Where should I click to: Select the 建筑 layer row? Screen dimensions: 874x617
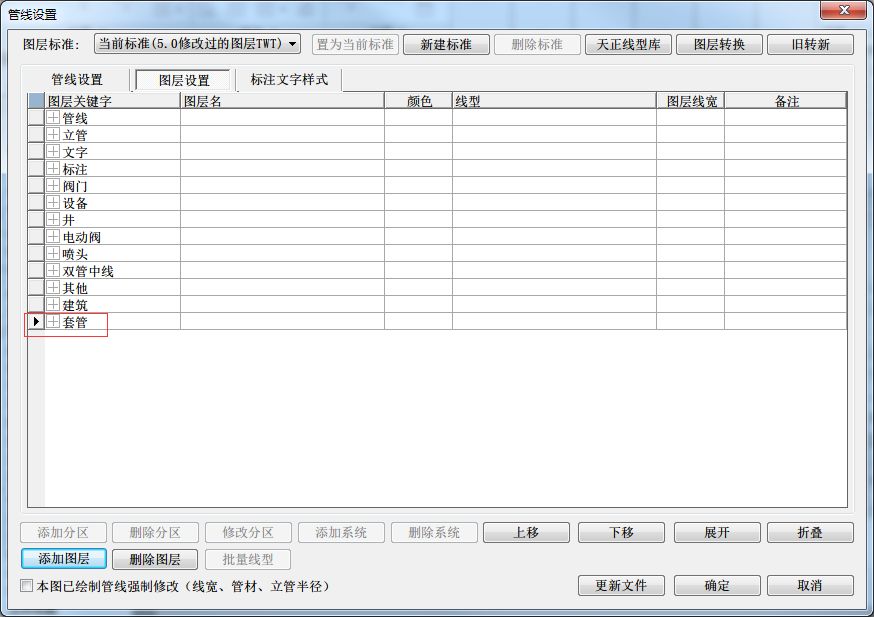click(x=80, y=306)
